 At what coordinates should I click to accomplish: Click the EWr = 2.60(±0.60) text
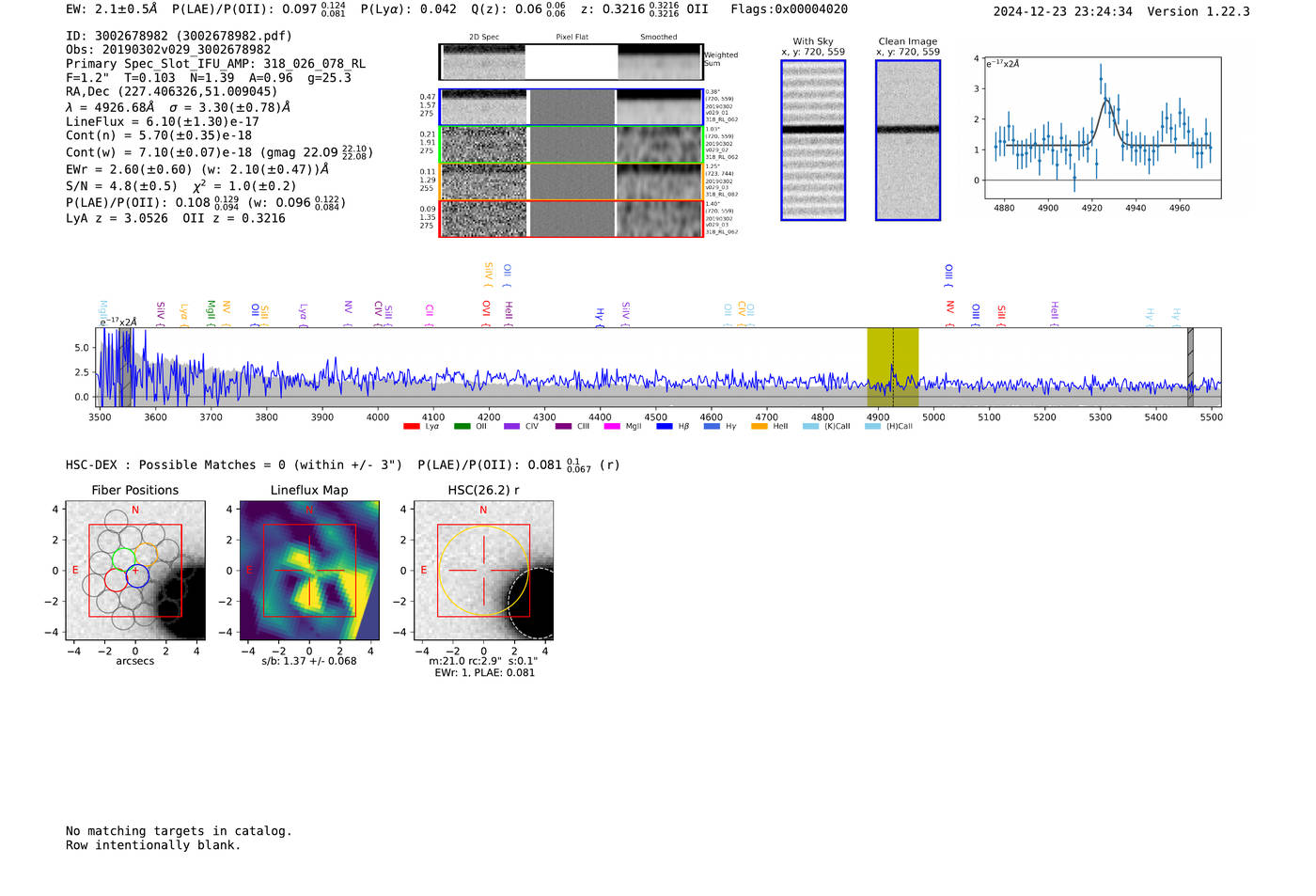pos(197,169)
